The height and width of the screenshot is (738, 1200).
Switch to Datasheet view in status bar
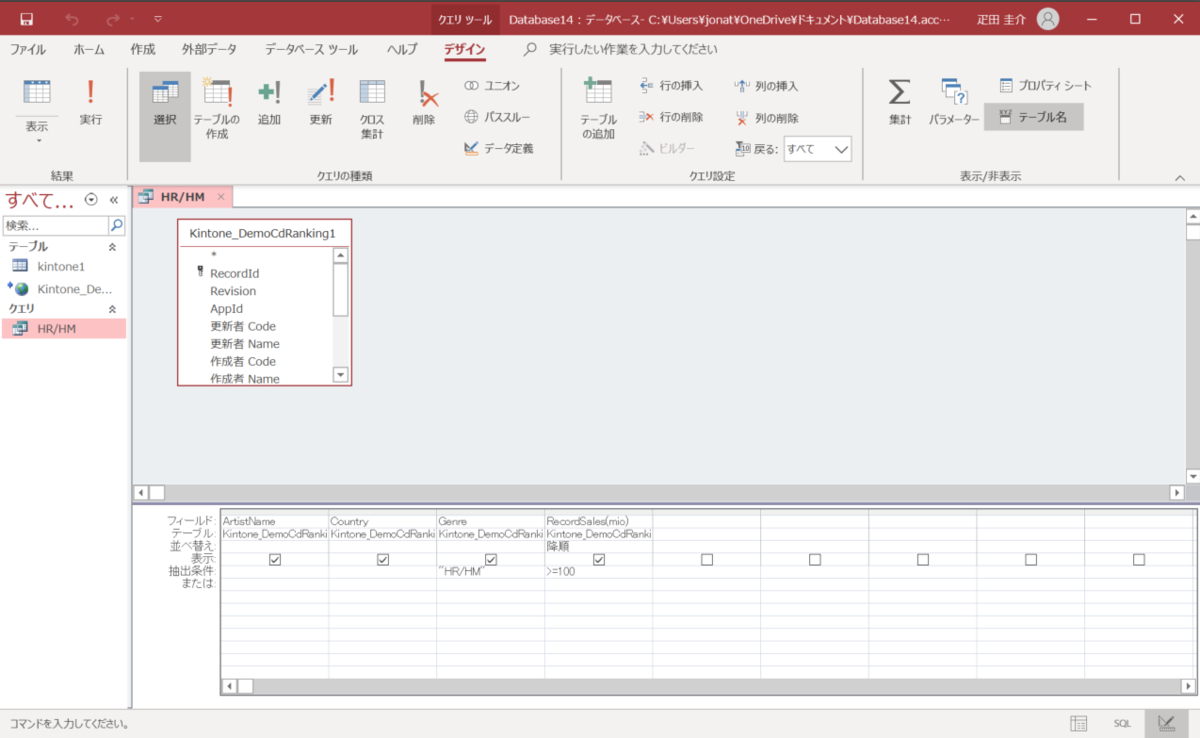click(x=1079, y=723)
